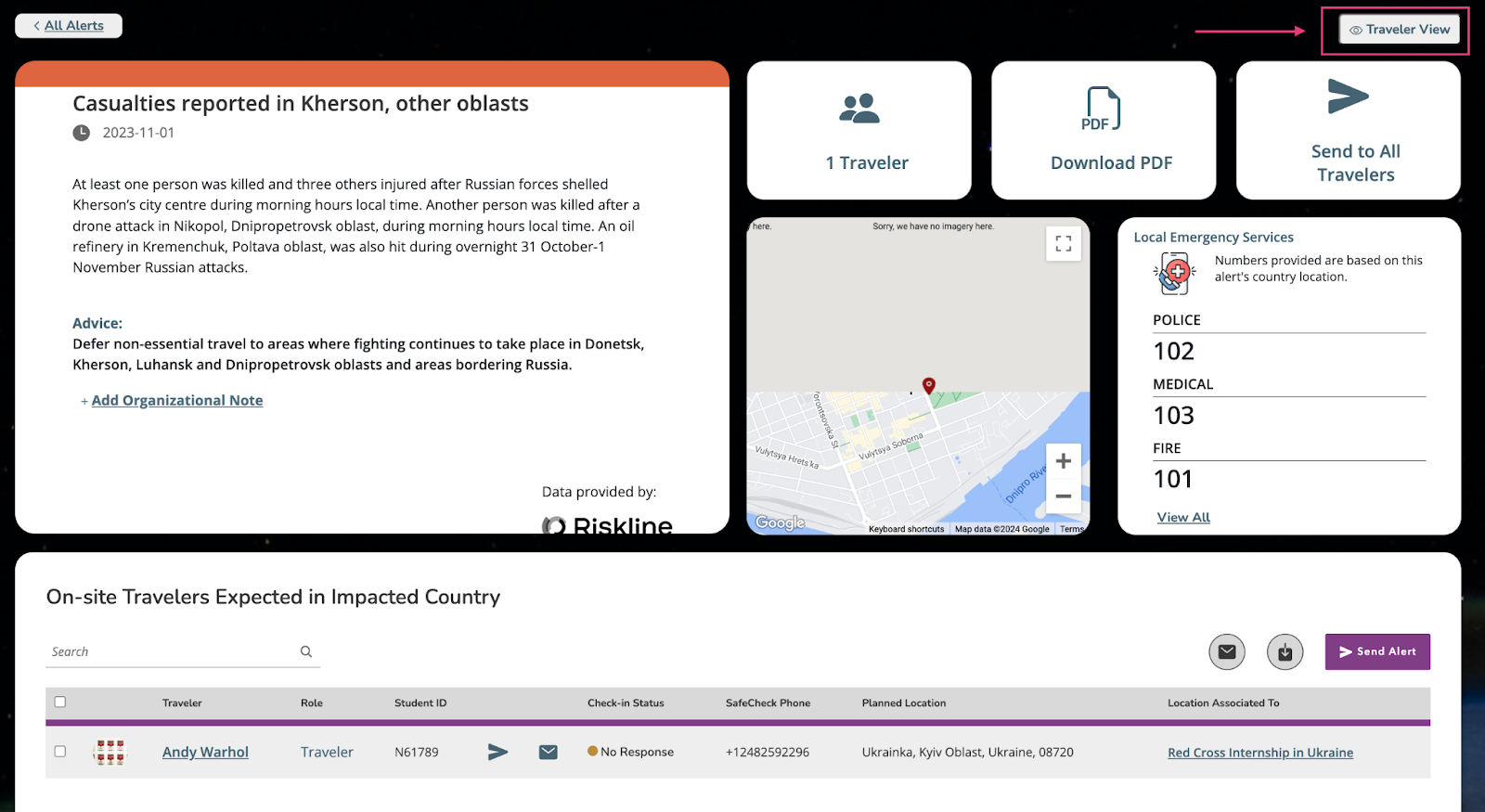Click the police number 102
1485x812 pixels.
pos(1174,352)
